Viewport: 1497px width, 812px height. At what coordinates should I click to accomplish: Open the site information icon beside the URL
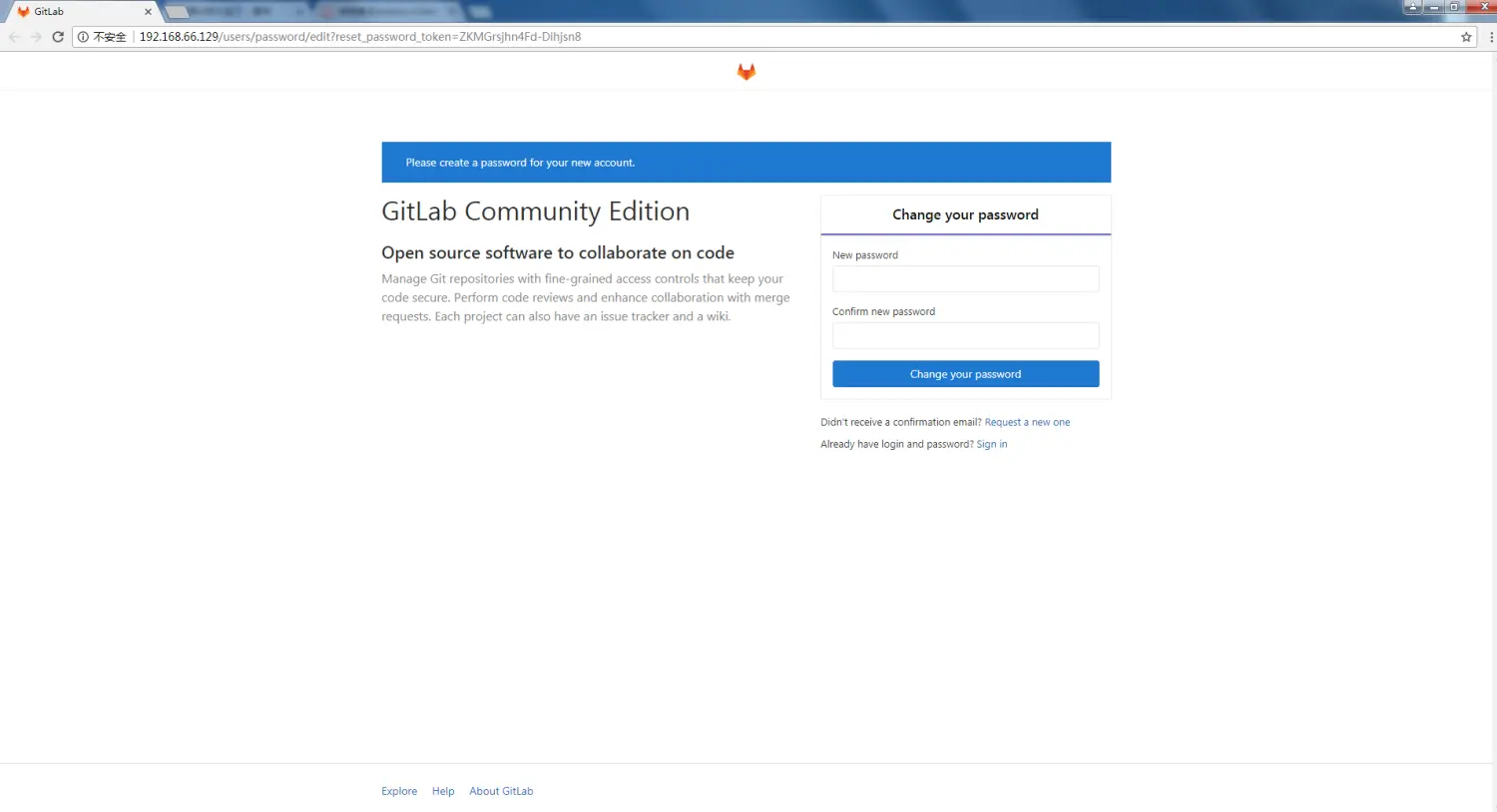(84, 37)
